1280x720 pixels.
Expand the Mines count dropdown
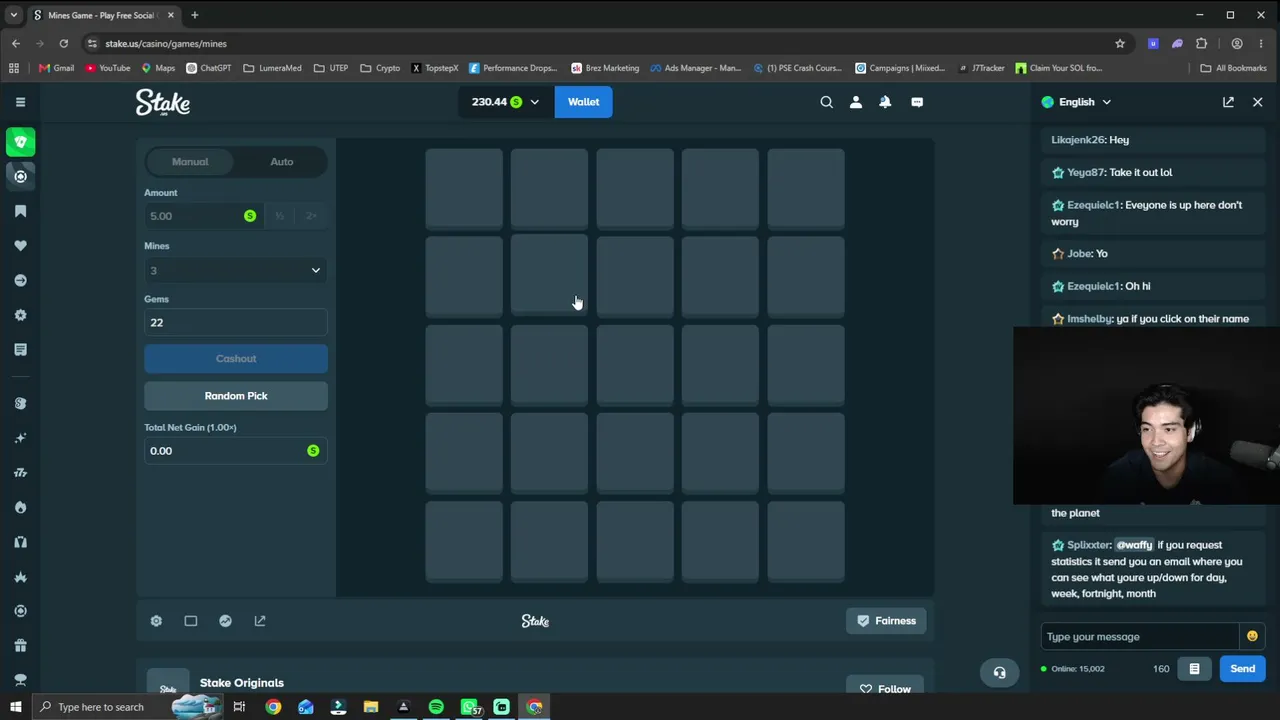pos(236,270)
